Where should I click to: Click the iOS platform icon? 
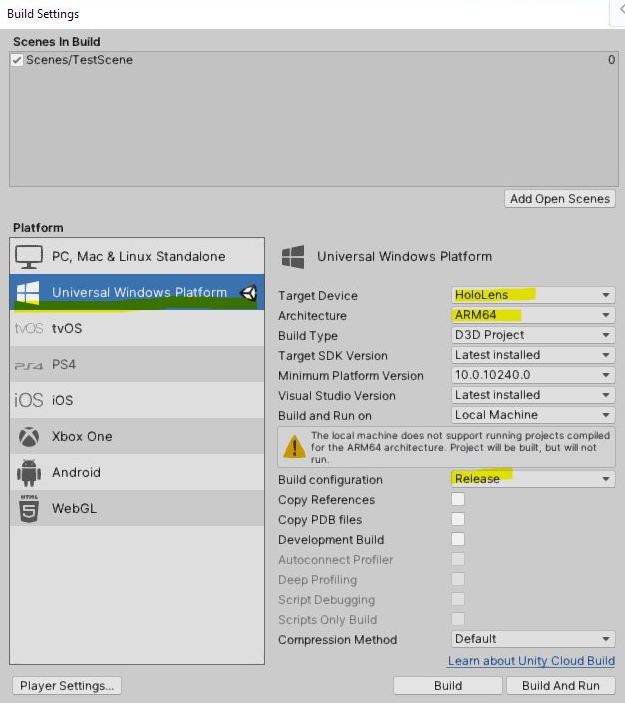click(29, 400)
